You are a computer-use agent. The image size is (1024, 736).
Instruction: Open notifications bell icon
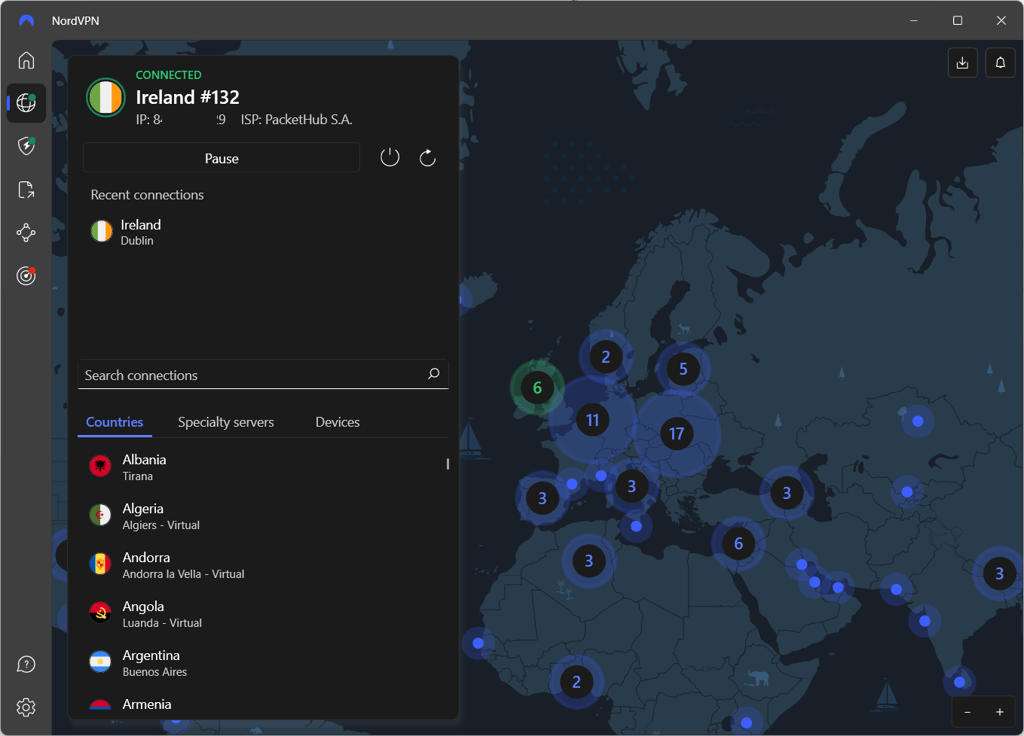point(1000,63)
